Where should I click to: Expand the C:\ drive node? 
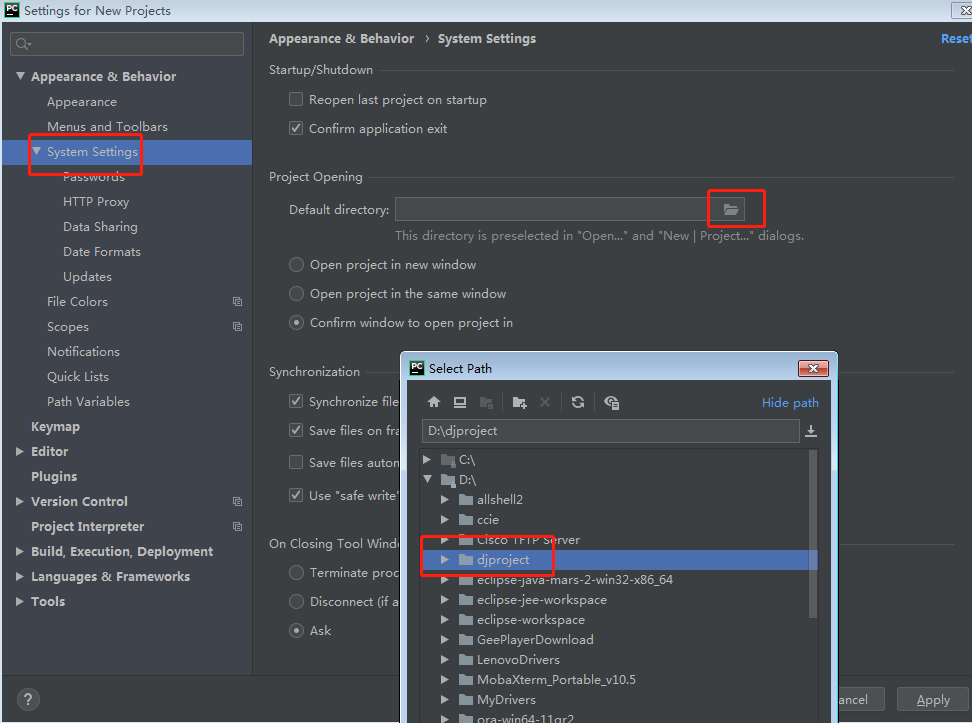[426, 459]
